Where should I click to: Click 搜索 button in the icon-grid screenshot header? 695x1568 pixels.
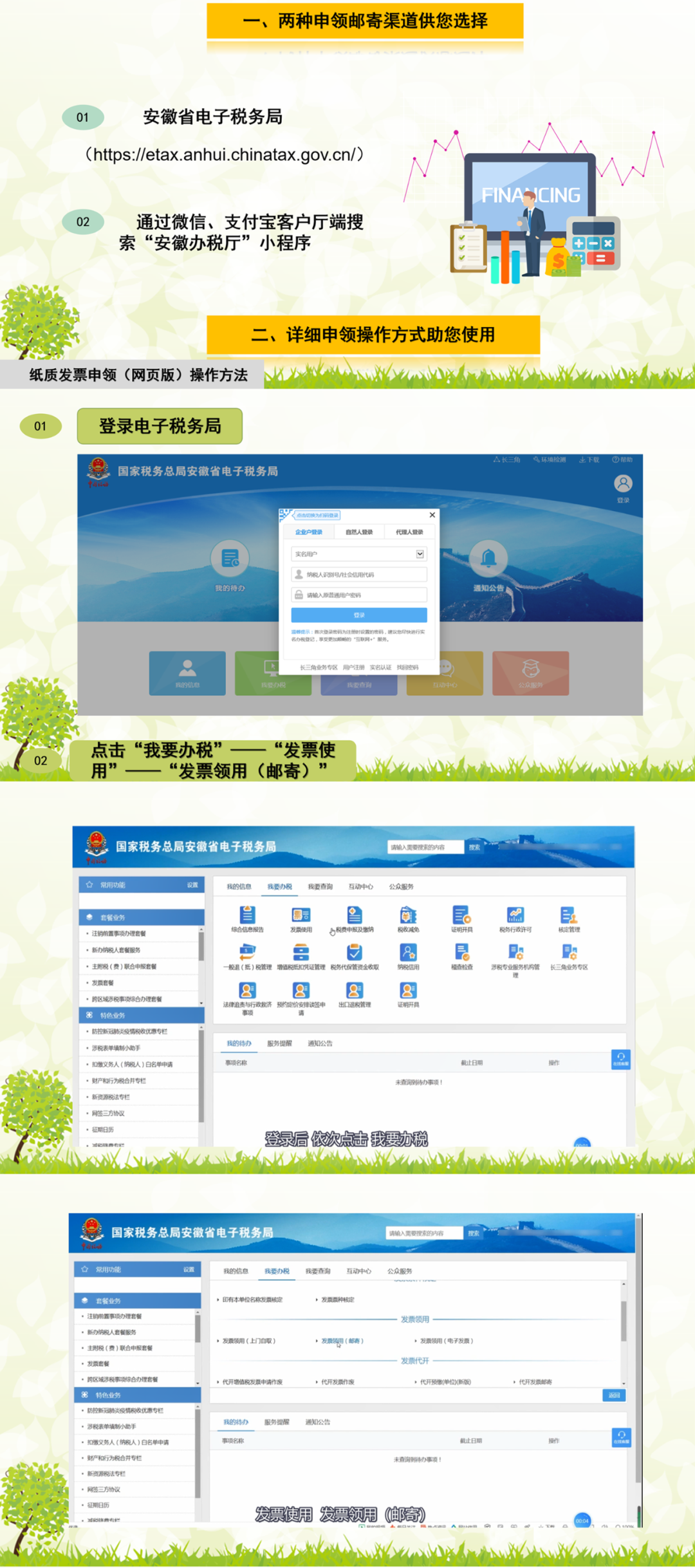tap(474, 847)
